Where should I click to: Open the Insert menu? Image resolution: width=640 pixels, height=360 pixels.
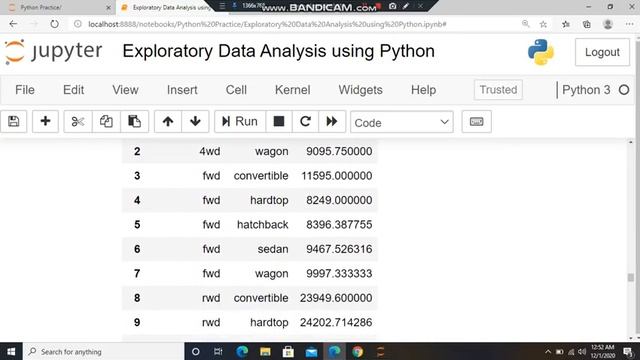(182, 90)
